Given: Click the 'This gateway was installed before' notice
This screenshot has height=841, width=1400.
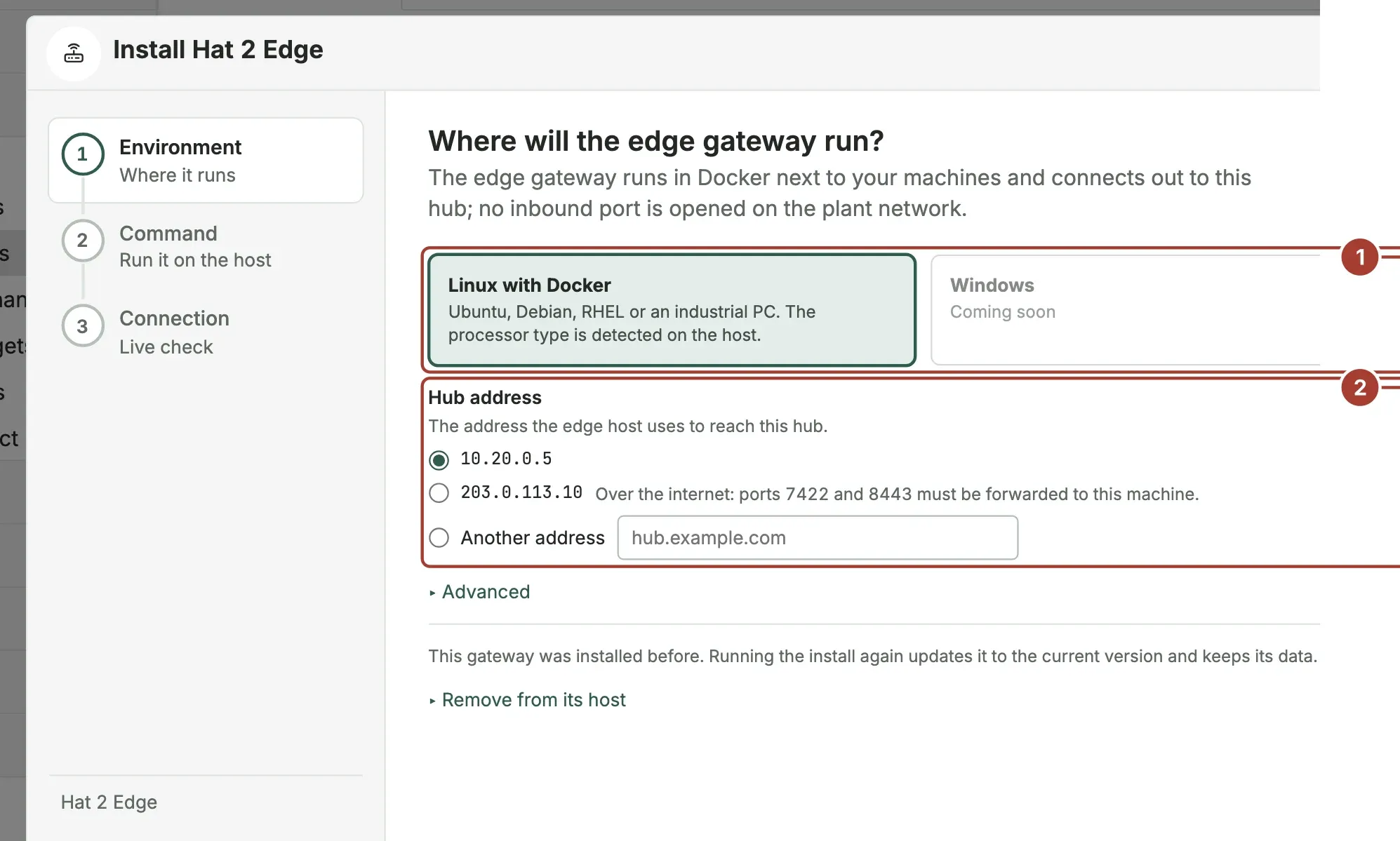Looking at the screenshot, I should click(x=873, y=657).
